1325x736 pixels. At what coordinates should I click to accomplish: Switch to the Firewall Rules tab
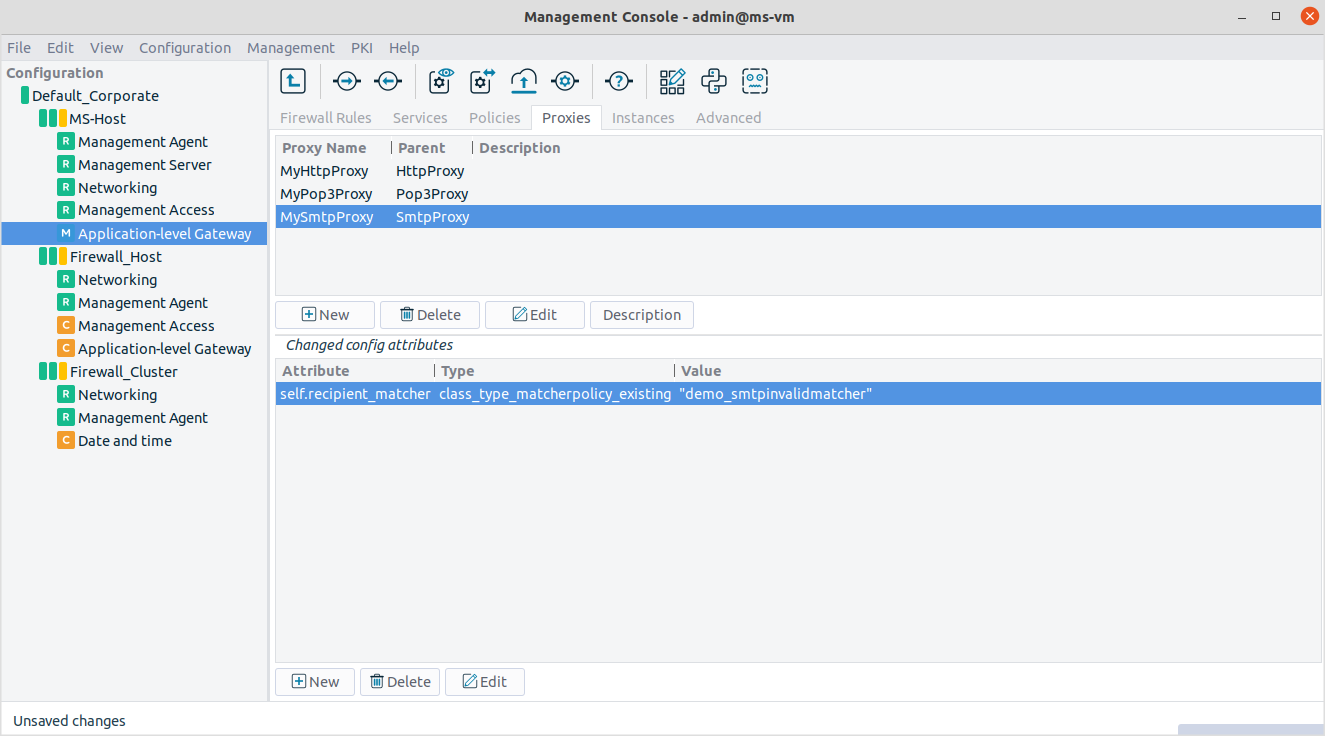point(326,118)
